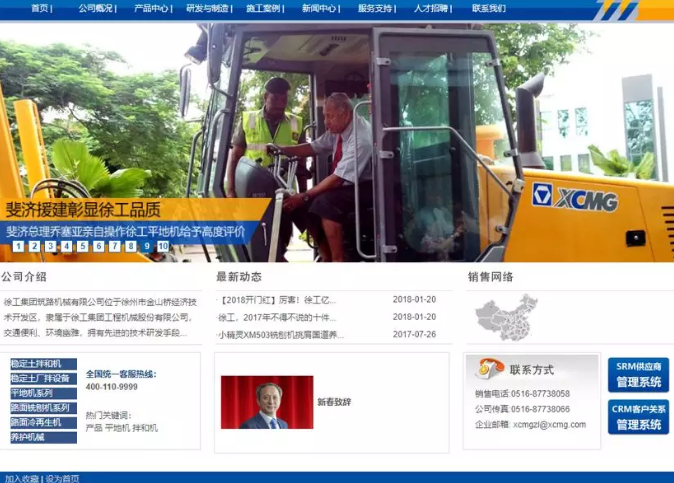Open news item 【2018开门红】厉害！徐工亿...
The height and width of the screenshot is (483, 674).
(277, 300)
